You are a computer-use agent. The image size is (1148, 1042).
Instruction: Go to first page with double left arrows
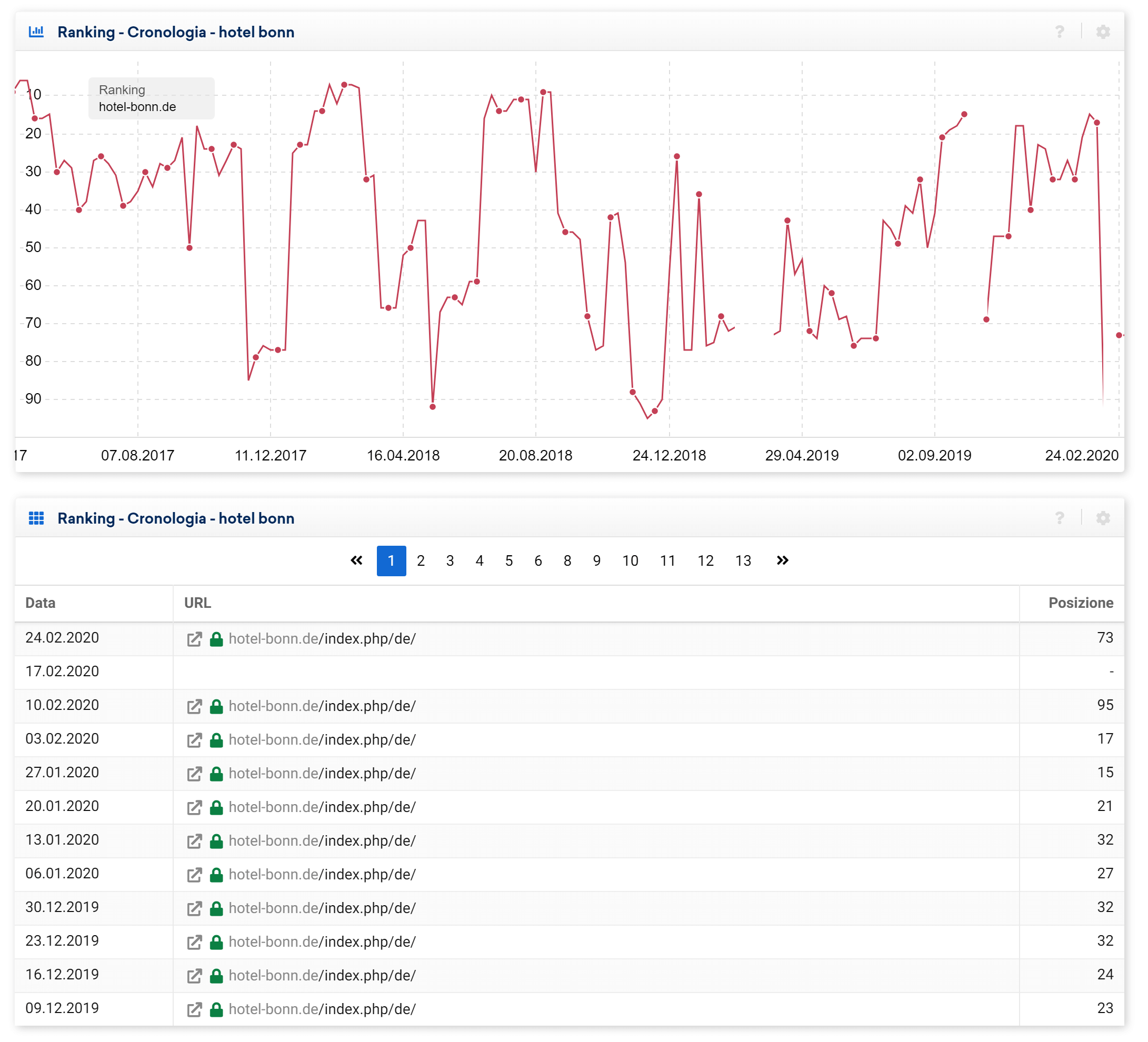click(356, 561)
